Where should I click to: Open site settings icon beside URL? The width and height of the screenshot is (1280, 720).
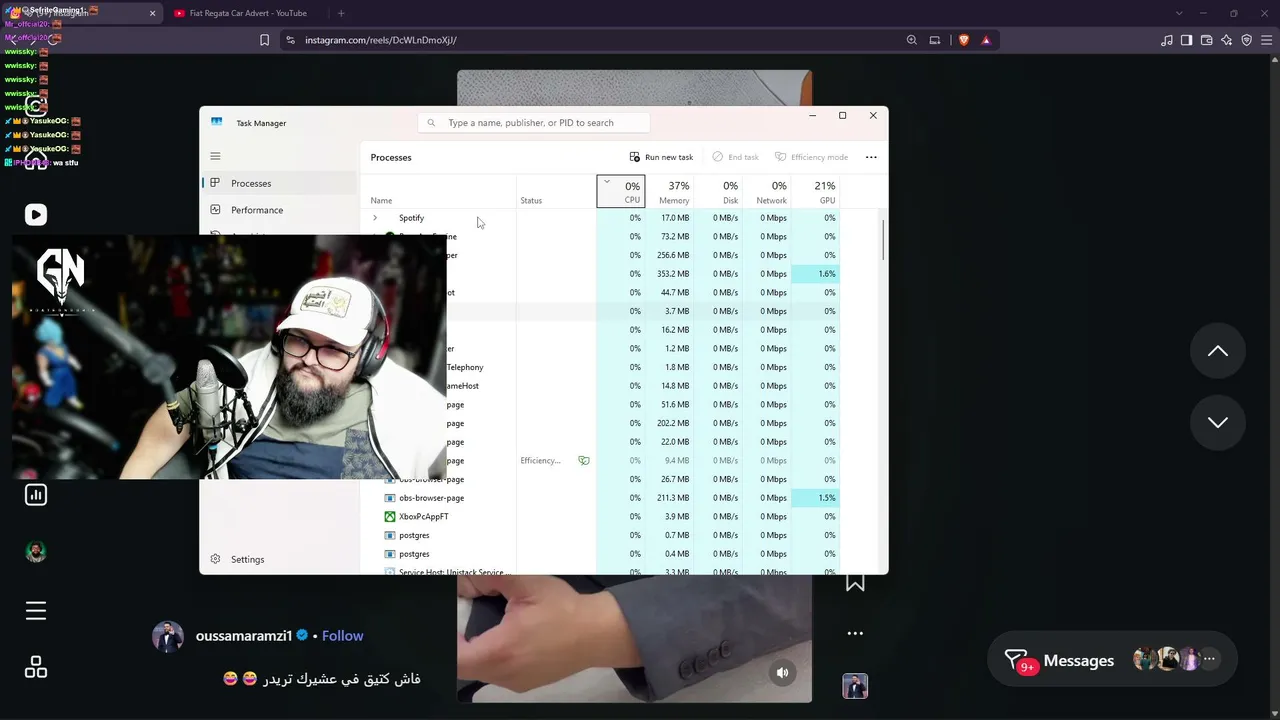[x=290, y=40]
